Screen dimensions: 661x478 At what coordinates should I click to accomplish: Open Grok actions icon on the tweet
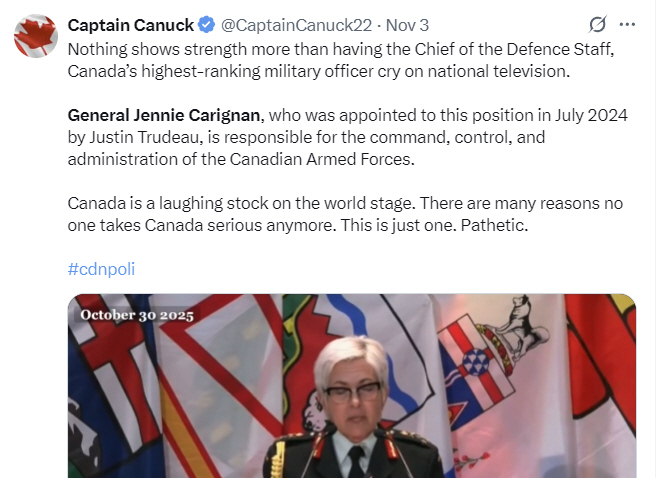(x=597, y=25)
